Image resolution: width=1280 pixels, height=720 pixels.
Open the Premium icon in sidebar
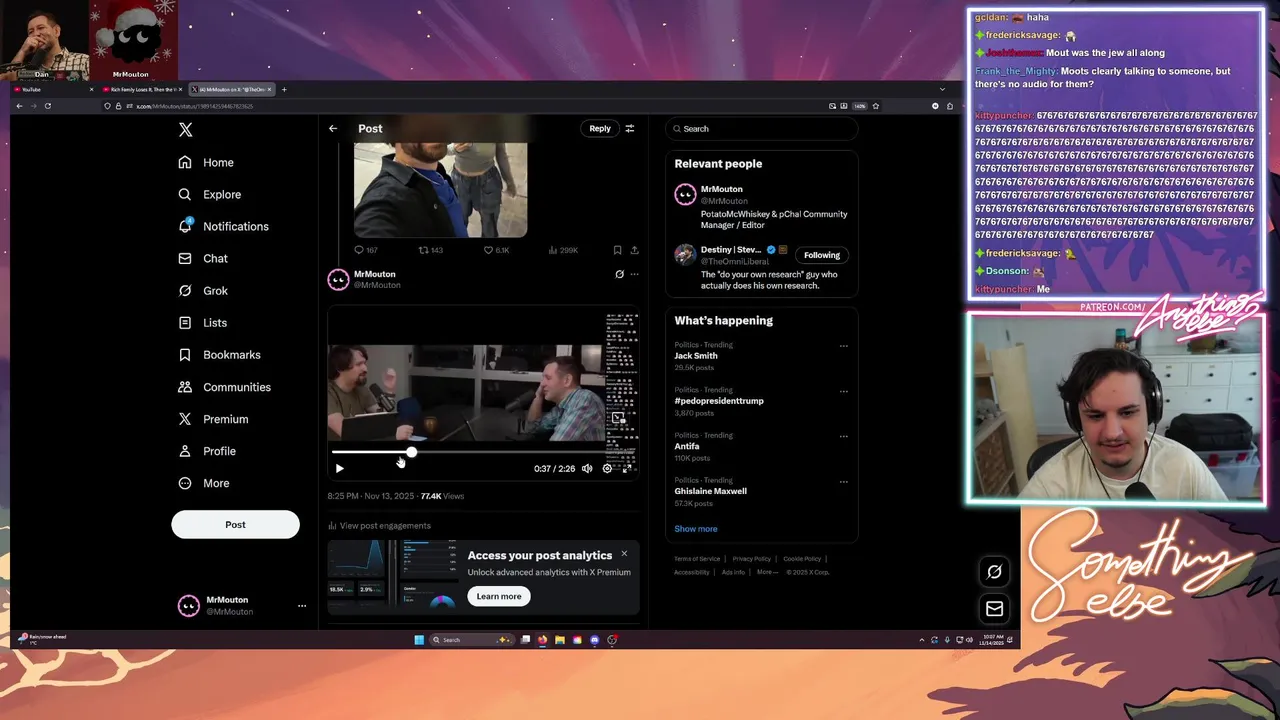185,419
